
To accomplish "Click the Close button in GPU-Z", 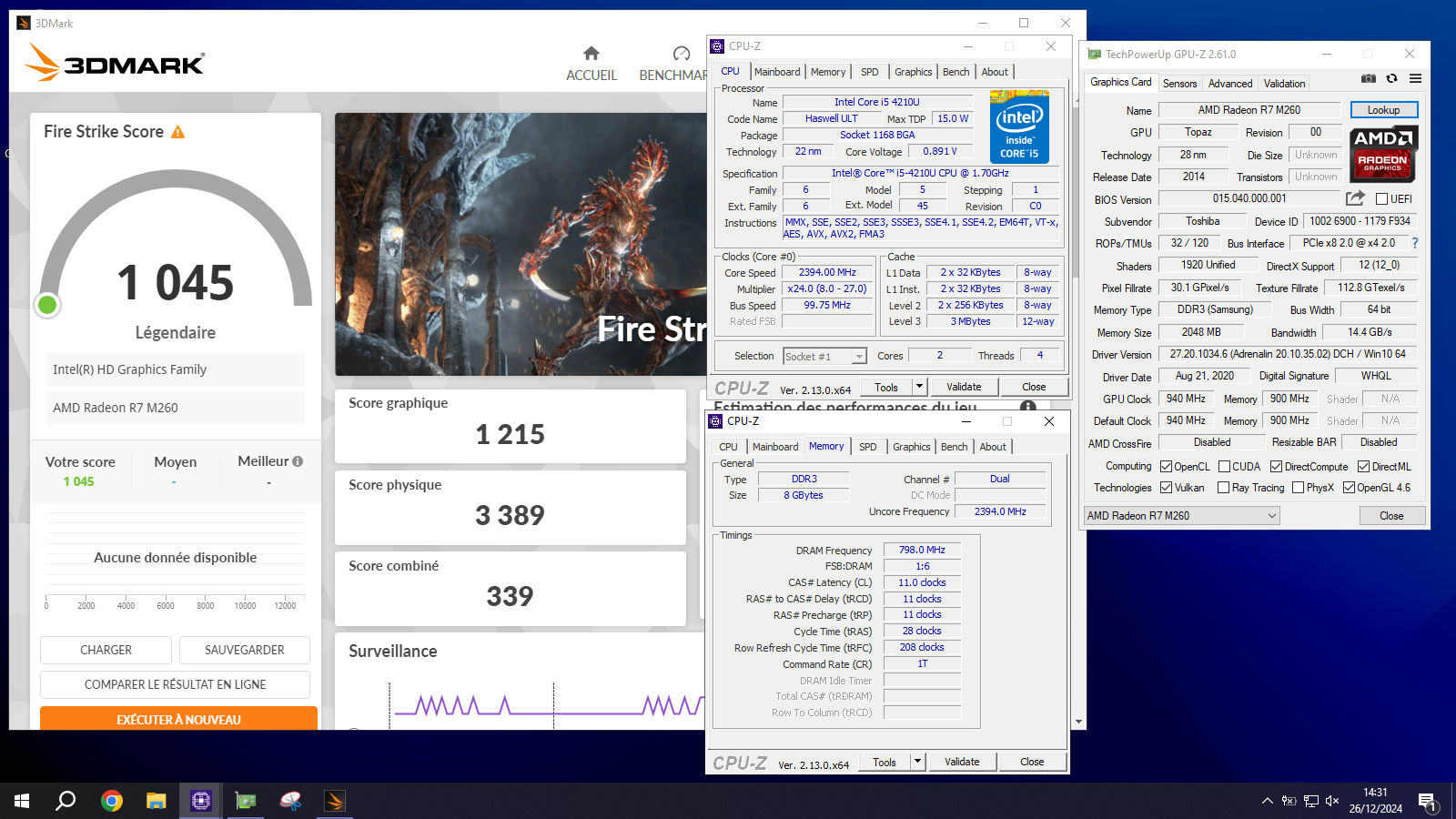I will click(x=1391, y=515).
